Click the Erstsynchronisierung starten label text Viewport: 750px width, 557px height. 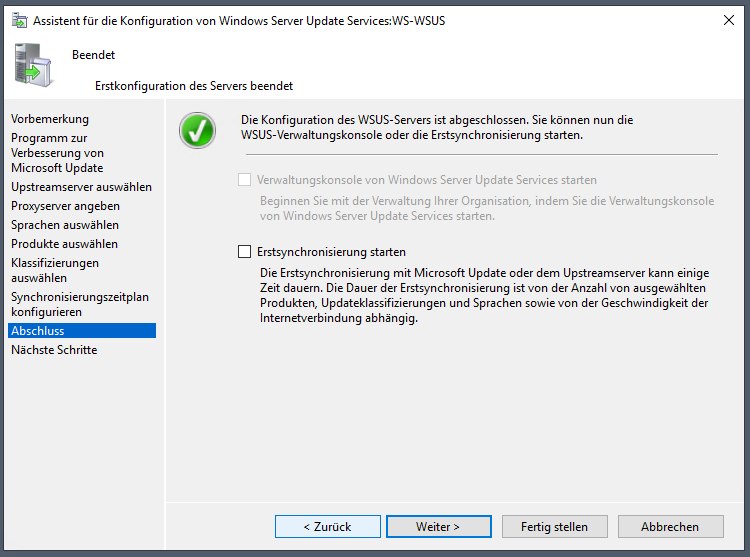[x=331, y=251]
